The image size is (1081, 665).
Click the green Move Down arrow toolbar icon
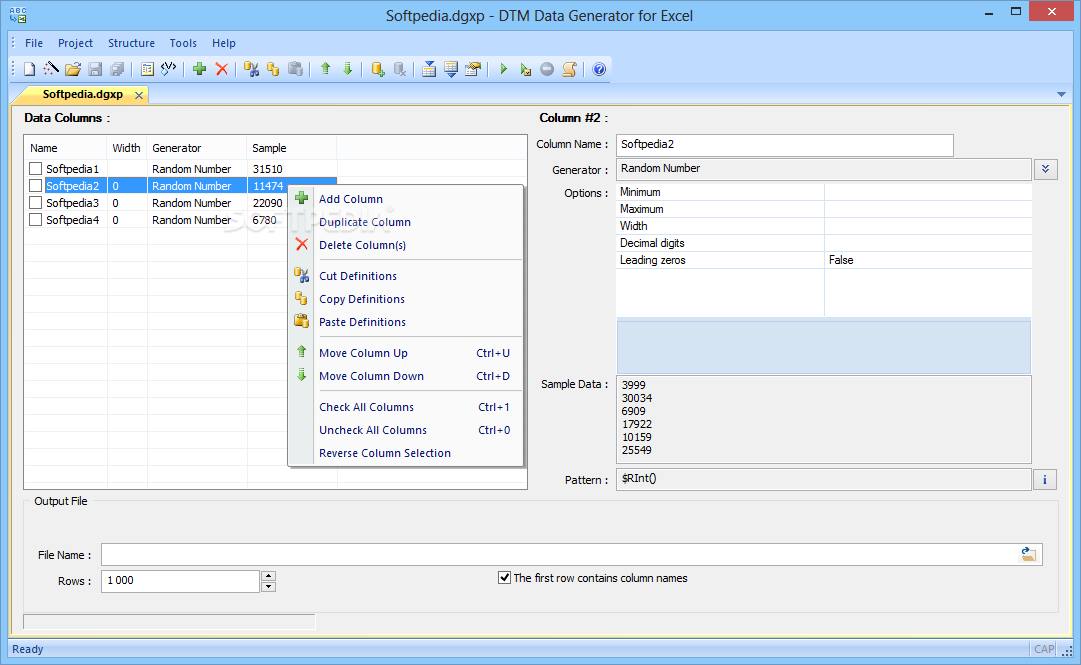[347, 69]
